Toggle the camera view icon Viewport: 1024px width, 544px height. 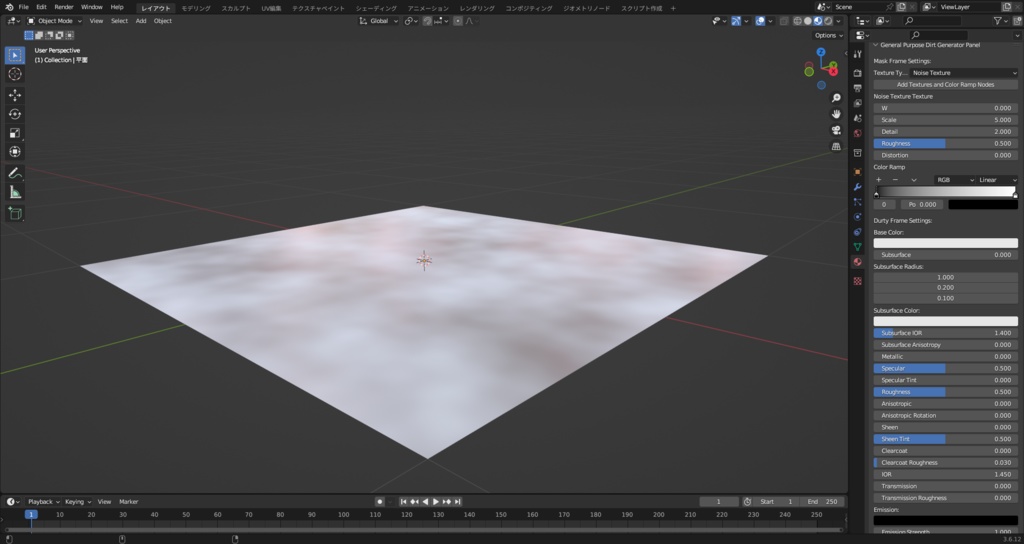(836, 130)
